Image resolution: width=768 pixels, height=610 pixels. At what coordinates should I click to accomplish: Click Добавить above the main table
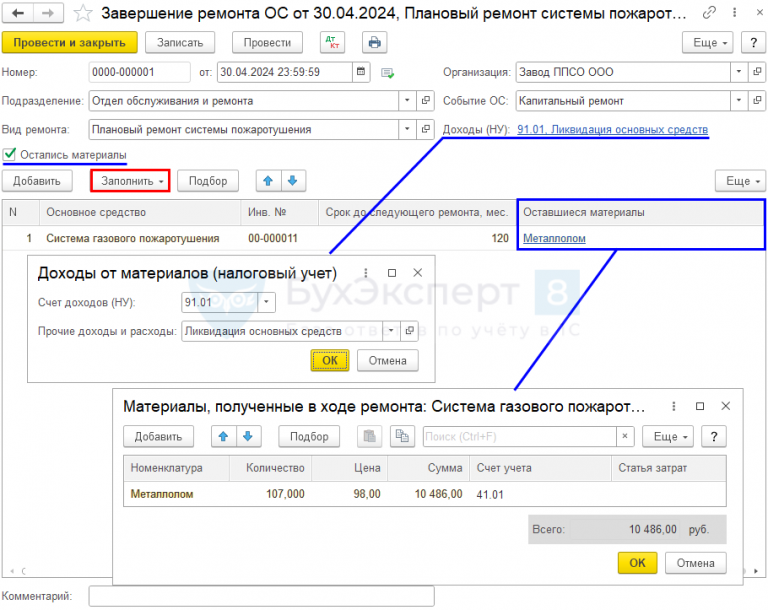pyautogui.click(x=37, y=181)
